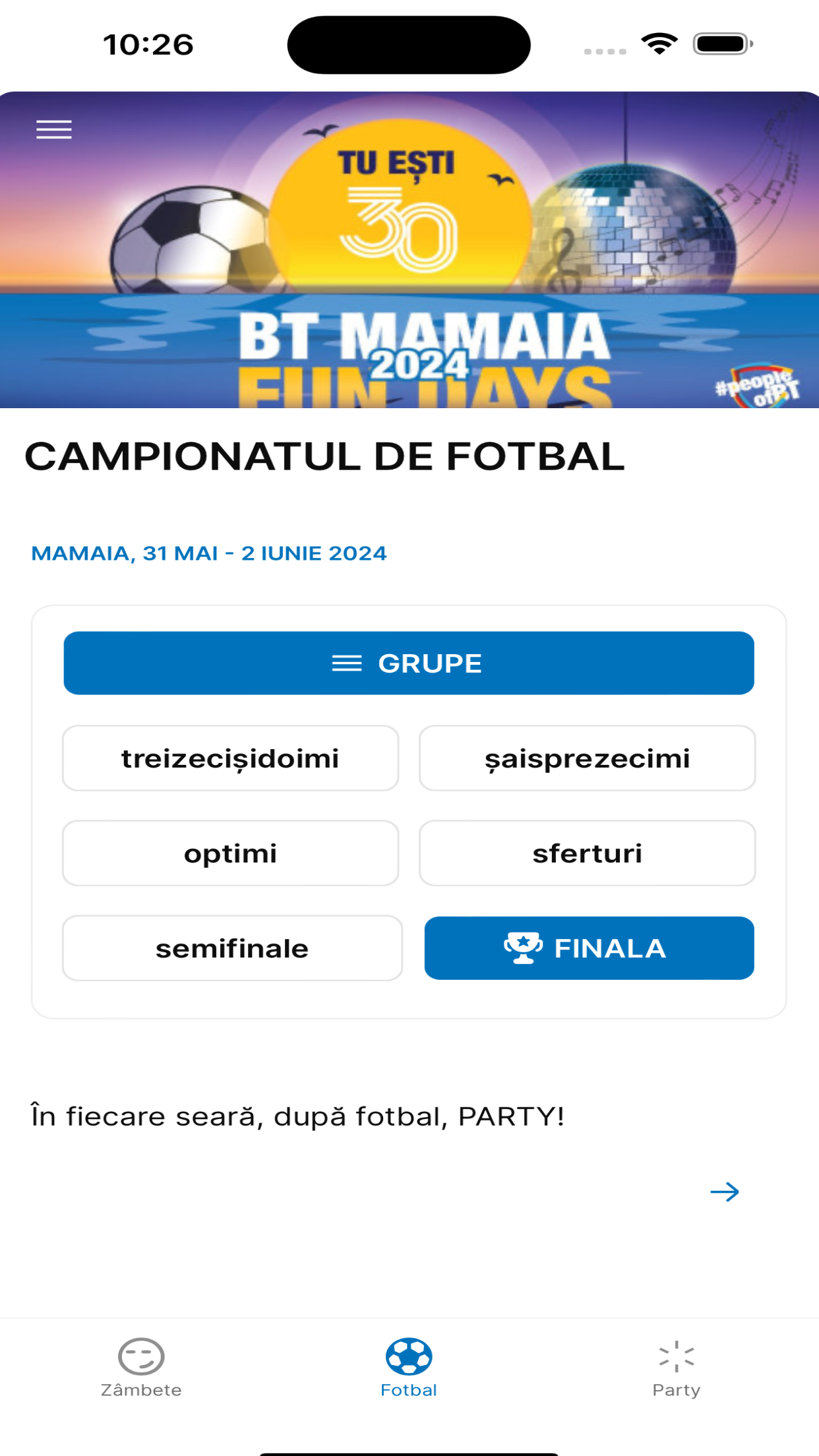Select the șaisprezecimi round
This screenshot has width=819, height=1456.
pyautogui.click(x=588, y=758)
